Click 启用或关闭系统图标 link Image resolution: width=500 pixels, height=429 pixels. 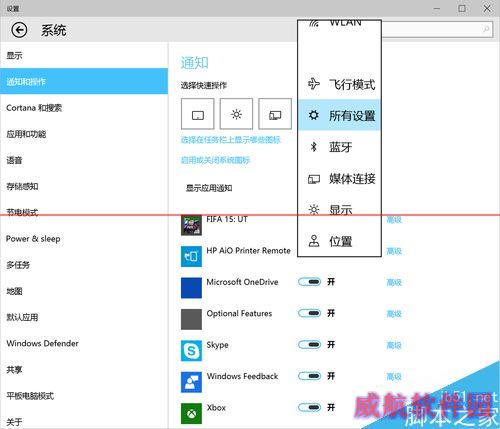(215, 160)
